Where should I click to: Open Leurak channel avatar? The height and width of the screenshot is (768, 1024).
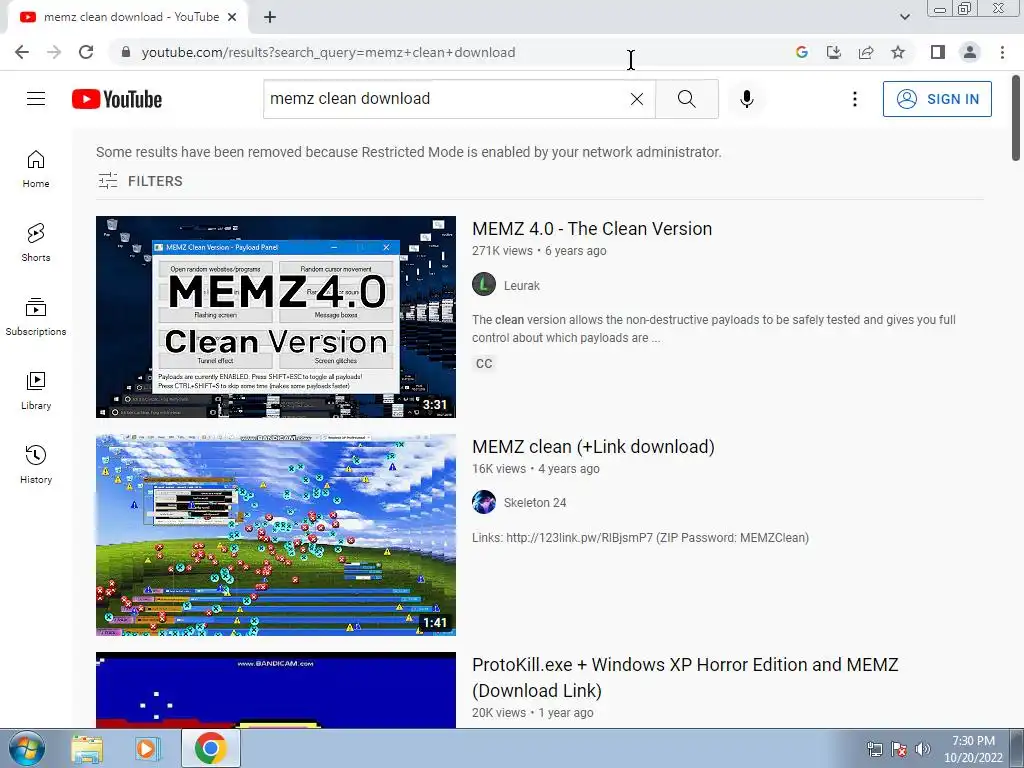(484, 285)
